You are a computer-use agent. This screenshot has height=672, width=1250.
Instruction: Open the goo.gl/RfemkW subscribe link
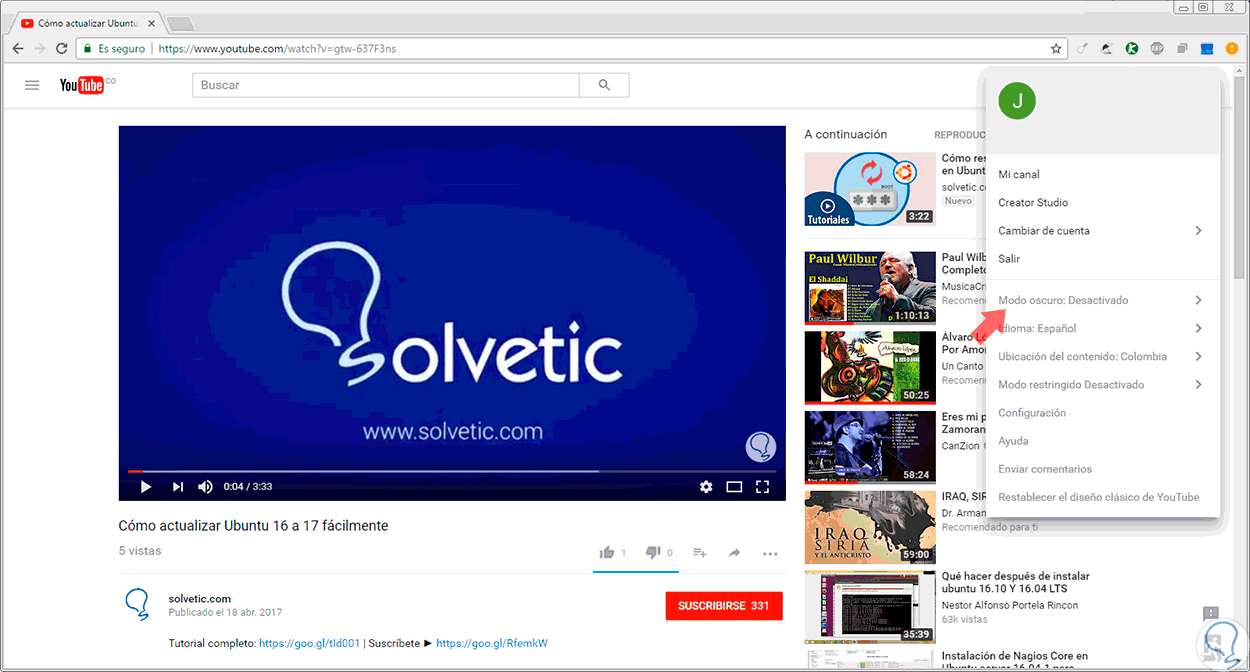tap(492, 643)
